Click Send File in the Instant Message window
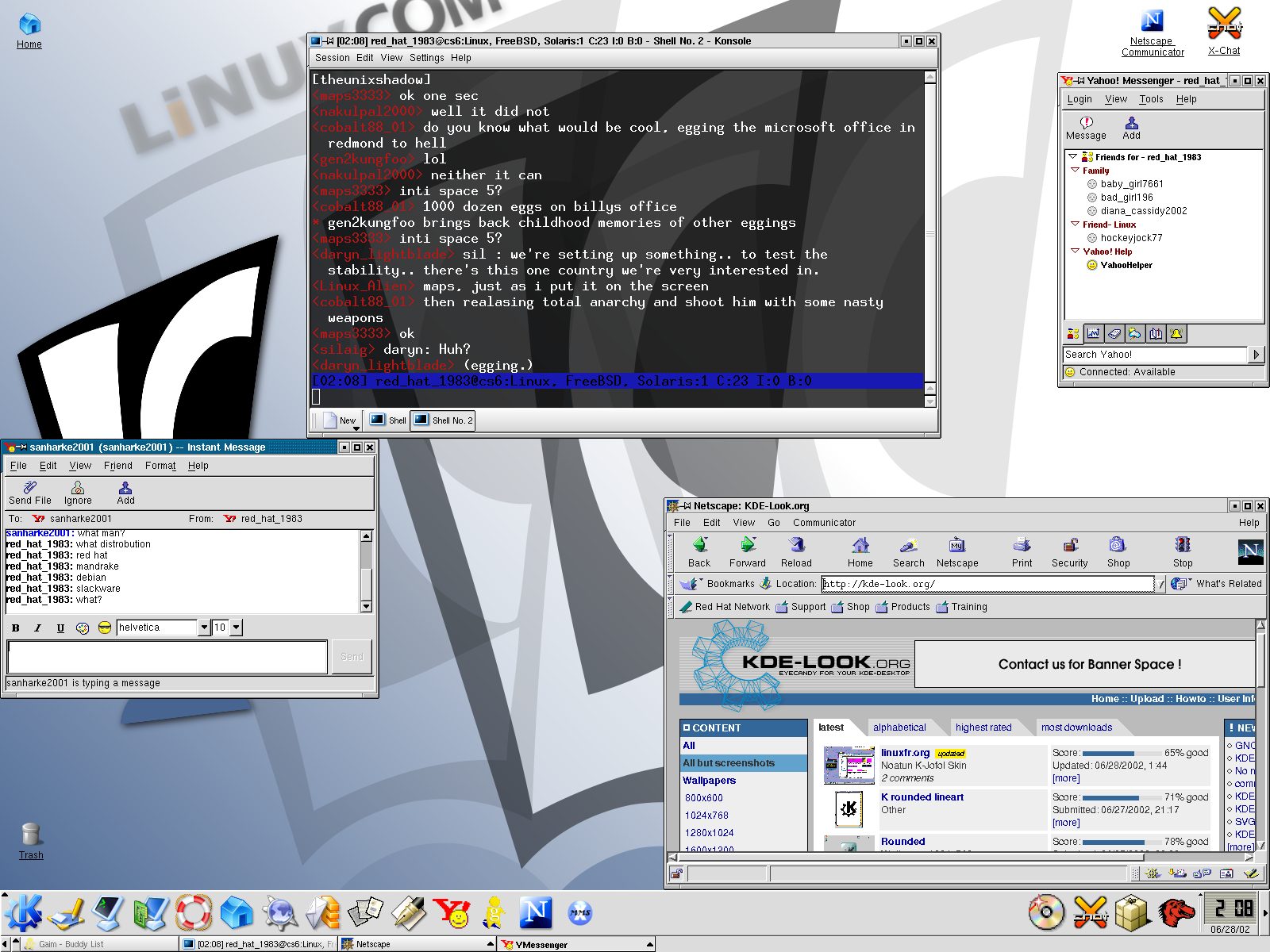 click(30, 493)
